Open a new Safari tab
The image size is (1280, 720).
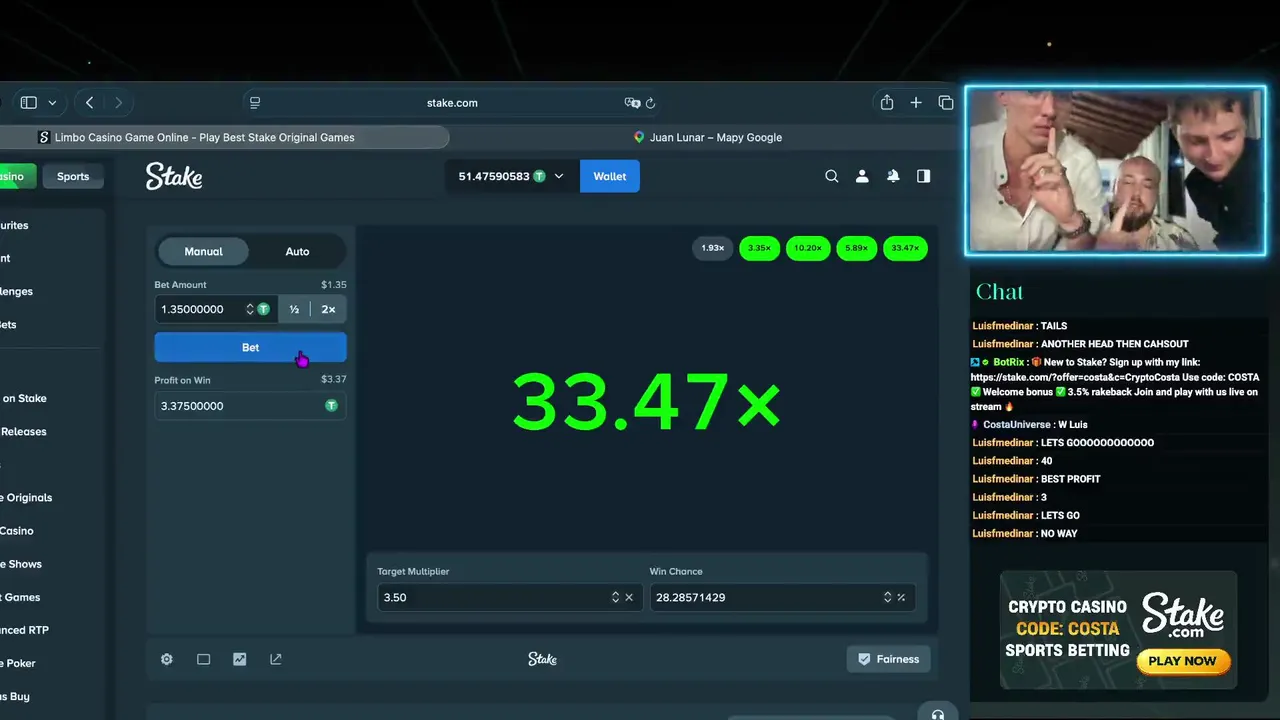[916, 102]
